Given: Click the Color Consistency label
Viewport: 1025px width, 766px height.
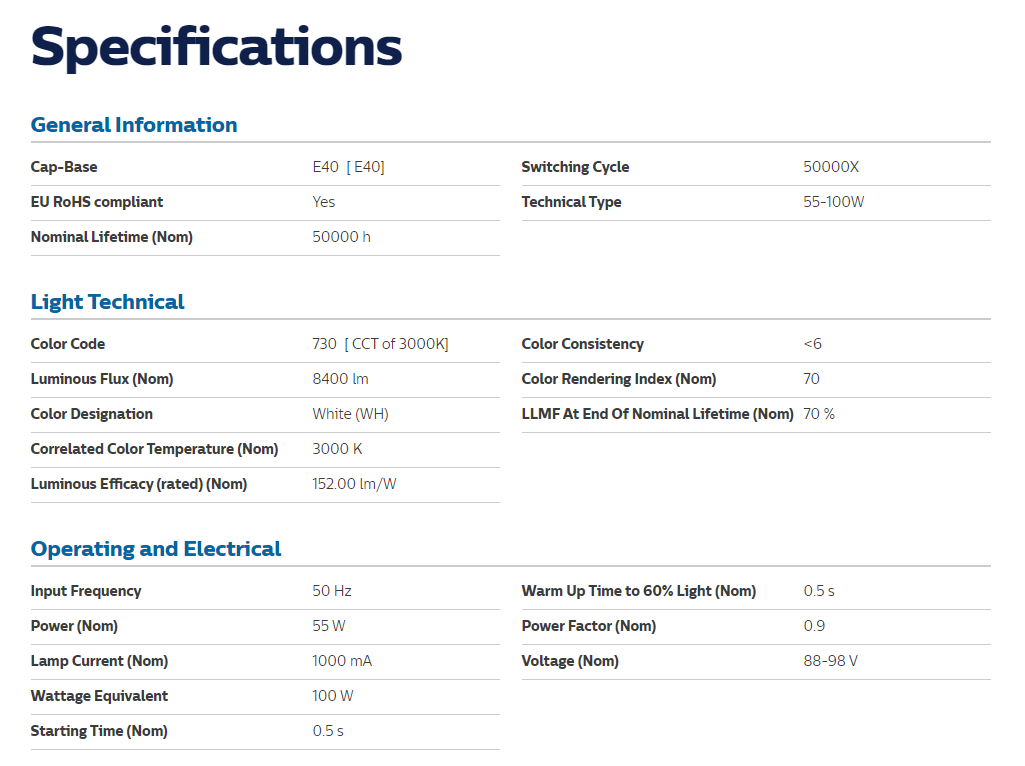Looking at the screenshot, I should (x=582, y=344).
